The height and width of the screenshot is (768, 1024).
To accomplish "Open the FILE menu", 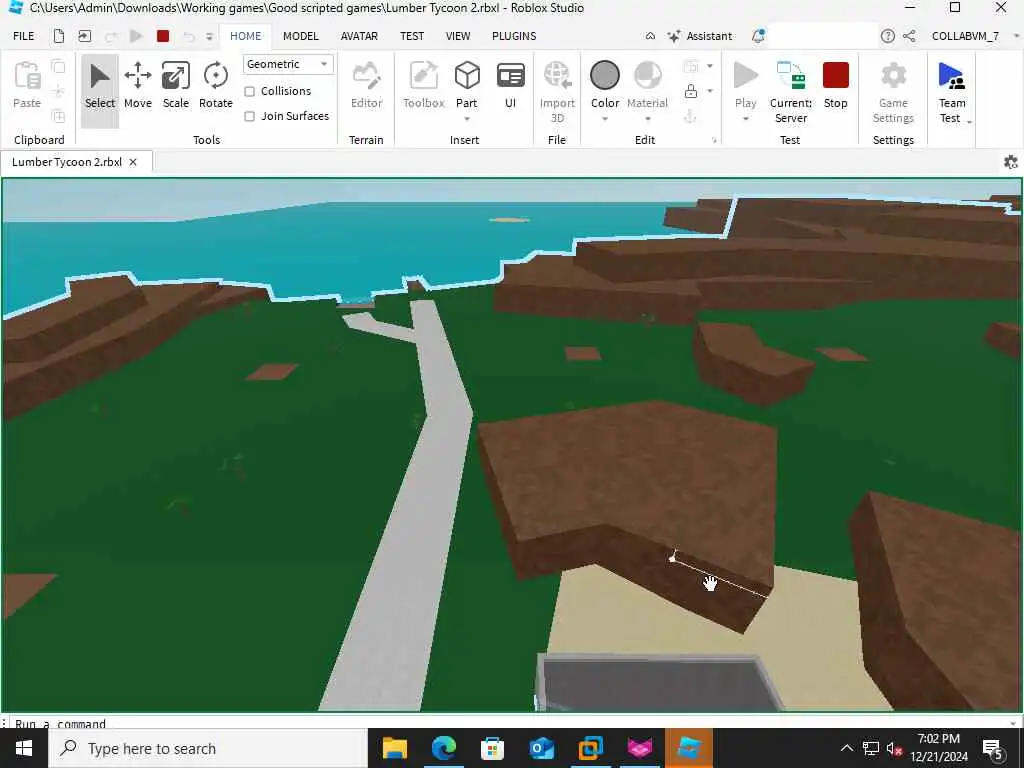I will point(24,36).
